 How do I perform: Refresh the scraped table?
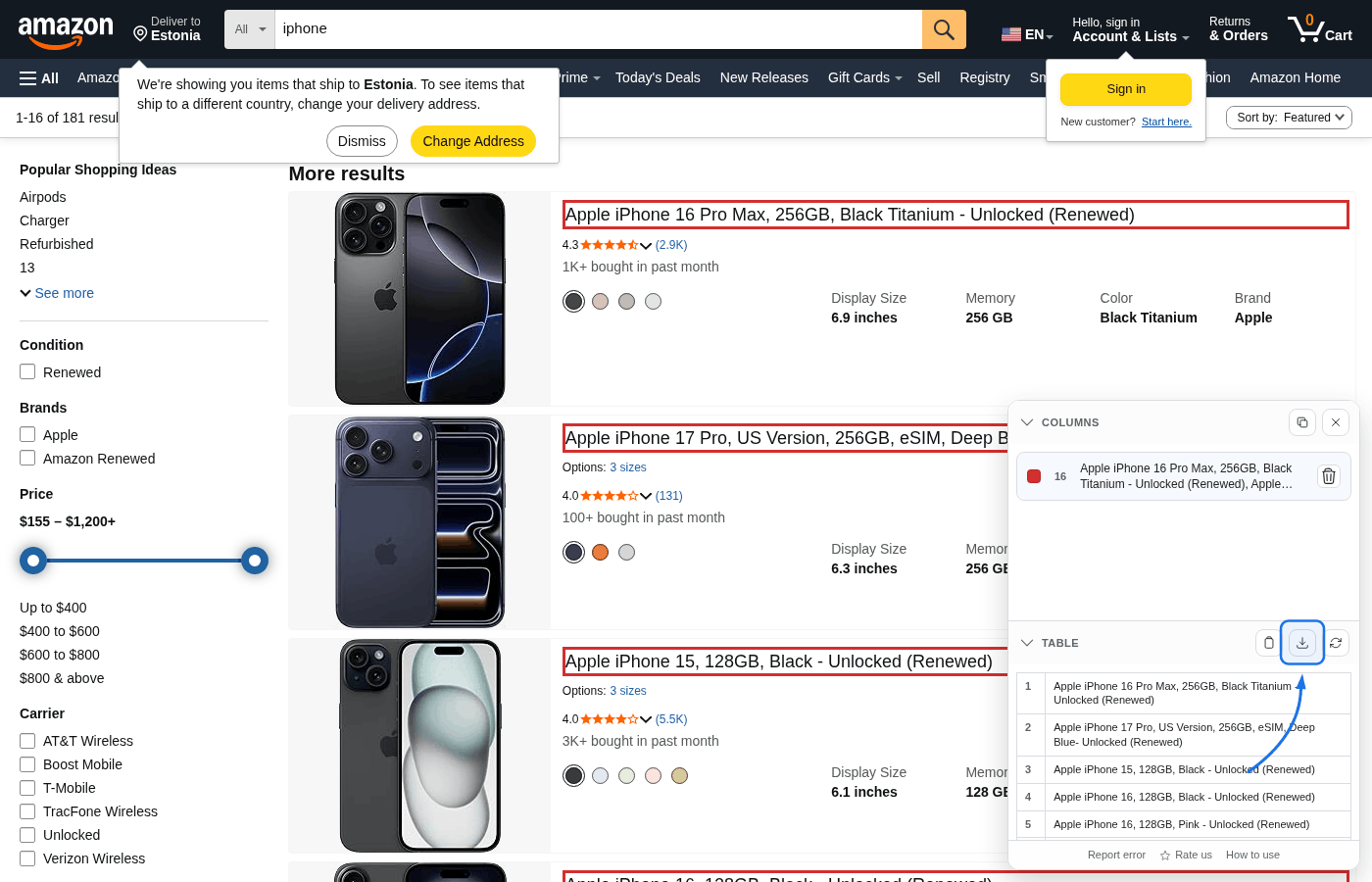pos(1336,643)
